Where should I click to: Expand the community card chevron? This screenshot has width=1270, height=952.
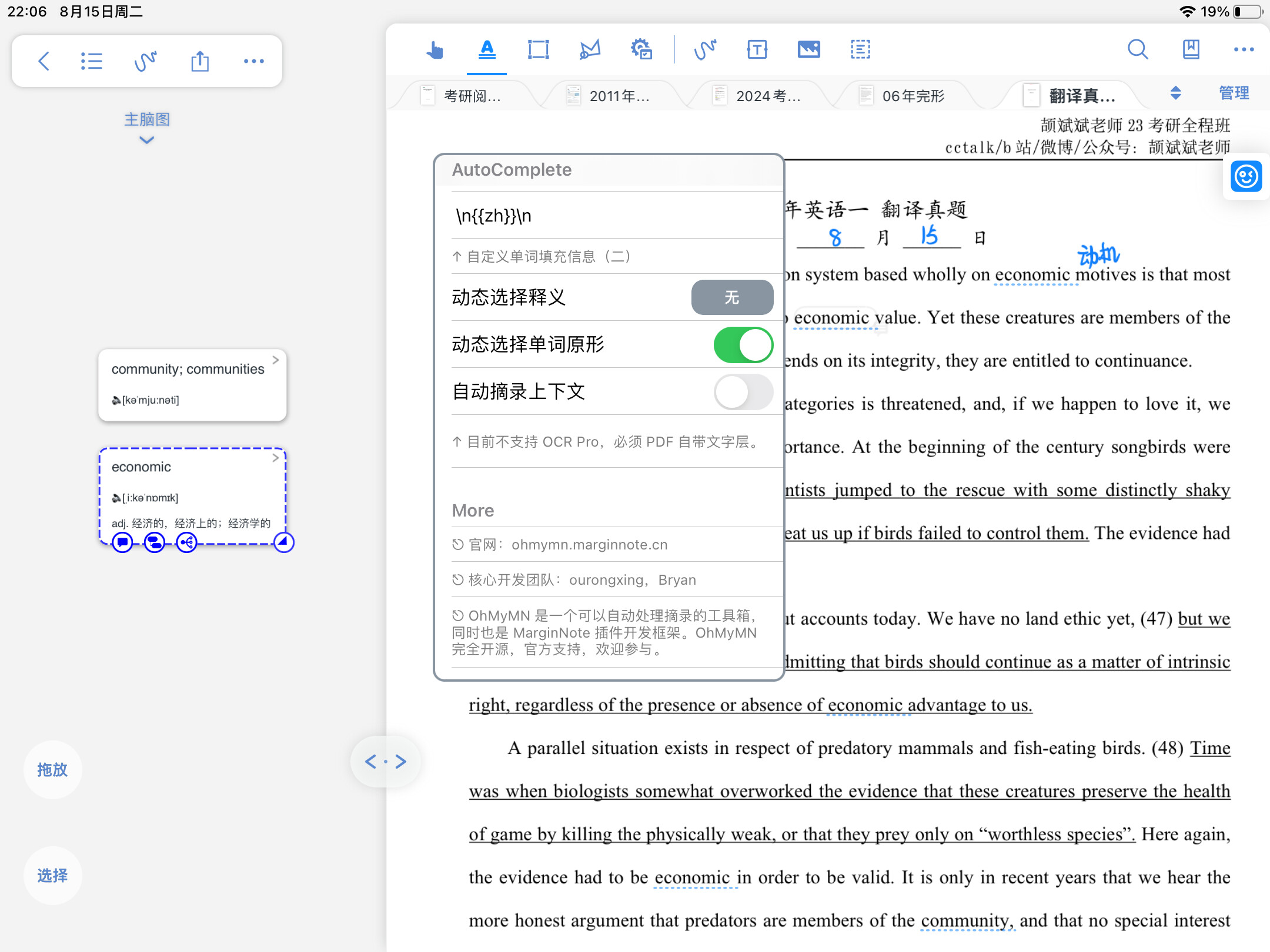(275, 360)
